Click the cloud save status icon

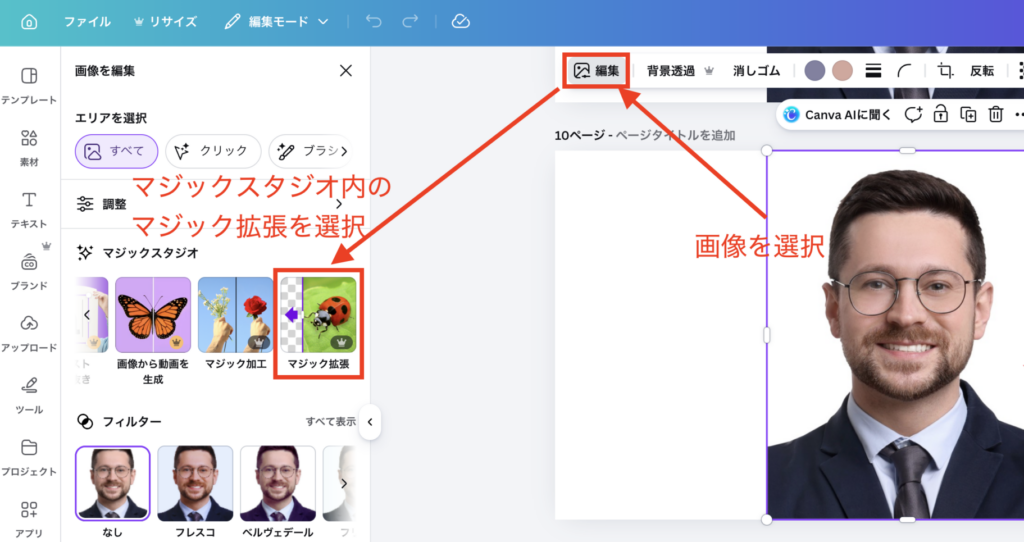click(460, 21)
